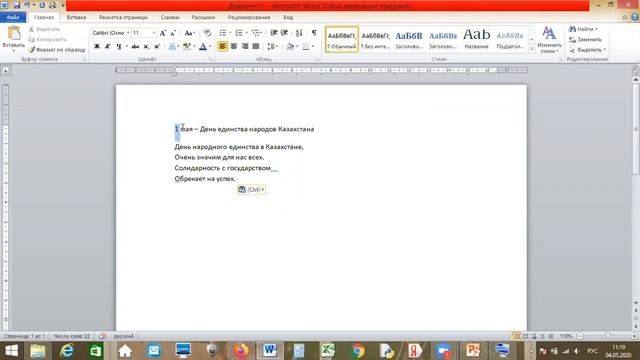Open multilevel list button
The height and width of the screenshot is (360, 640).
point(256,33)
